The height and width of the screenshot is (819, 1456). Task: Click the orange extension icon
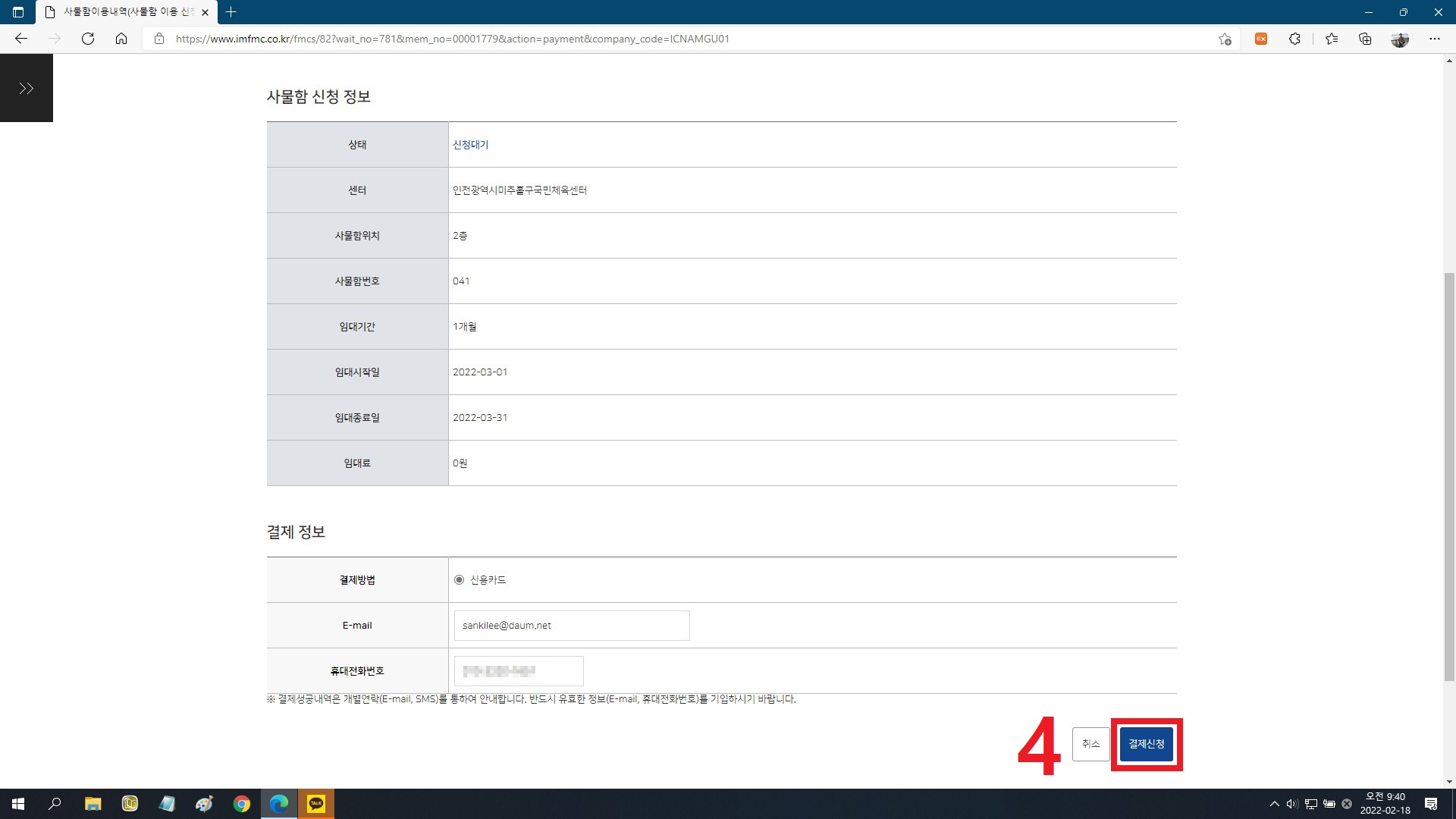click(1261, 39)
